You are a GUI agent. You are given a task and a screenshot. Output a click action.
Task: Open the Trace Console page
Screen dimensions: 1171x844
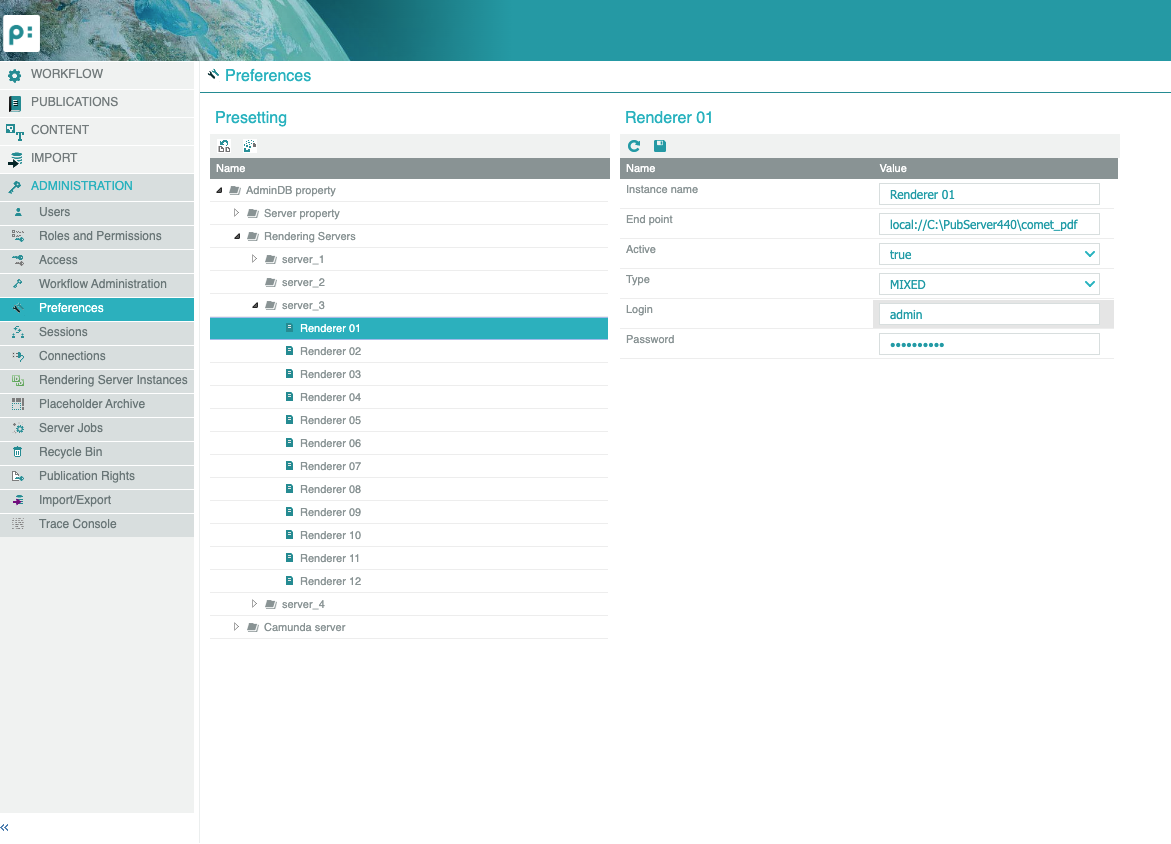pos(77,524)
